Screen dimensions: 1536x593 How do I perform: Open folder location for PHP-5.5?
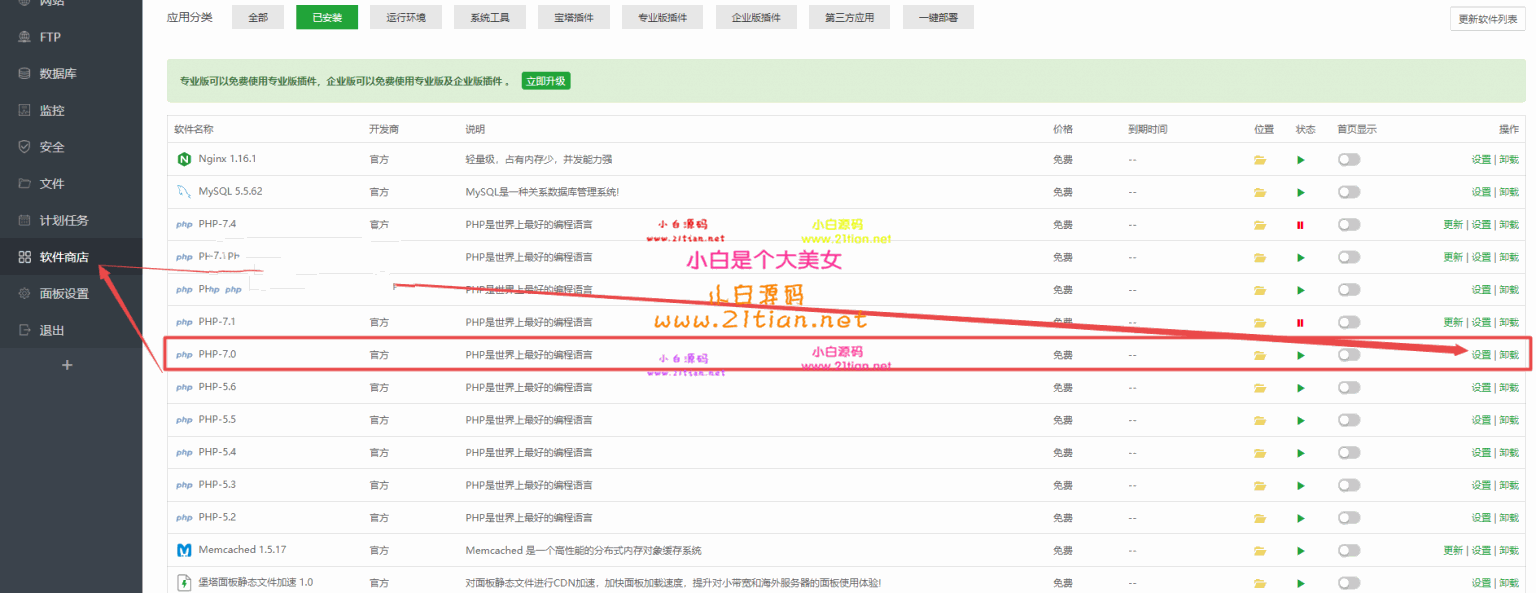coord(1260,420)
